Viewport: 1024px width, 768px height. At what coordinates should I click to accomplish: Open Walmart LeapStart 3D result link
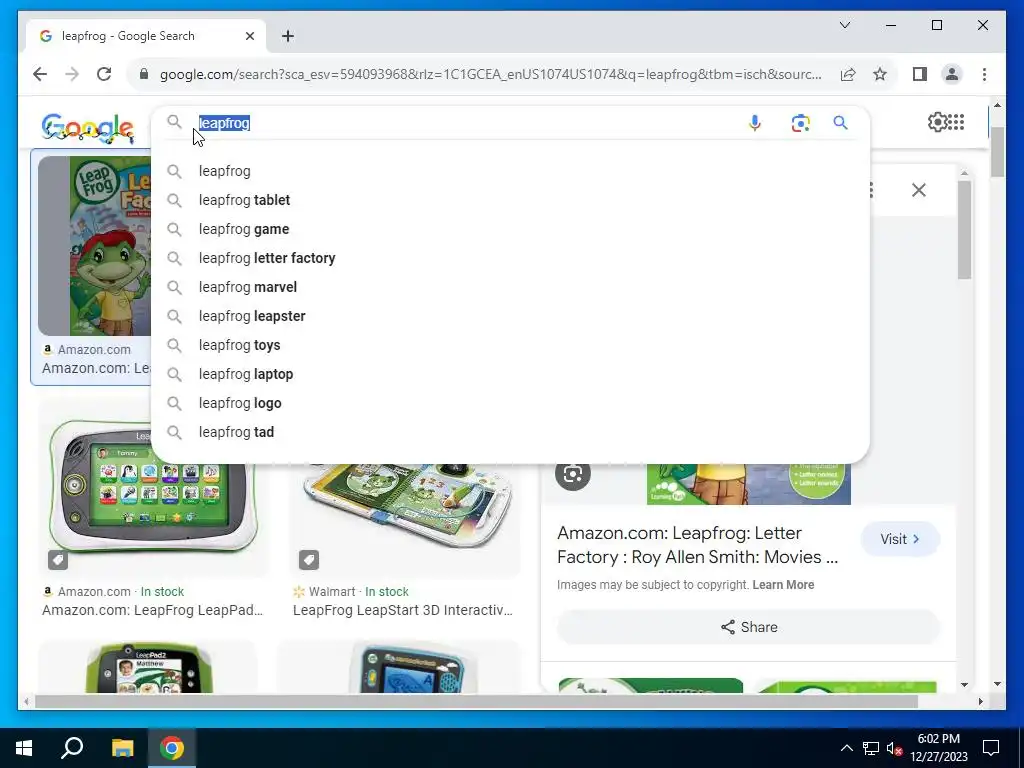click(x=403, y=610)
